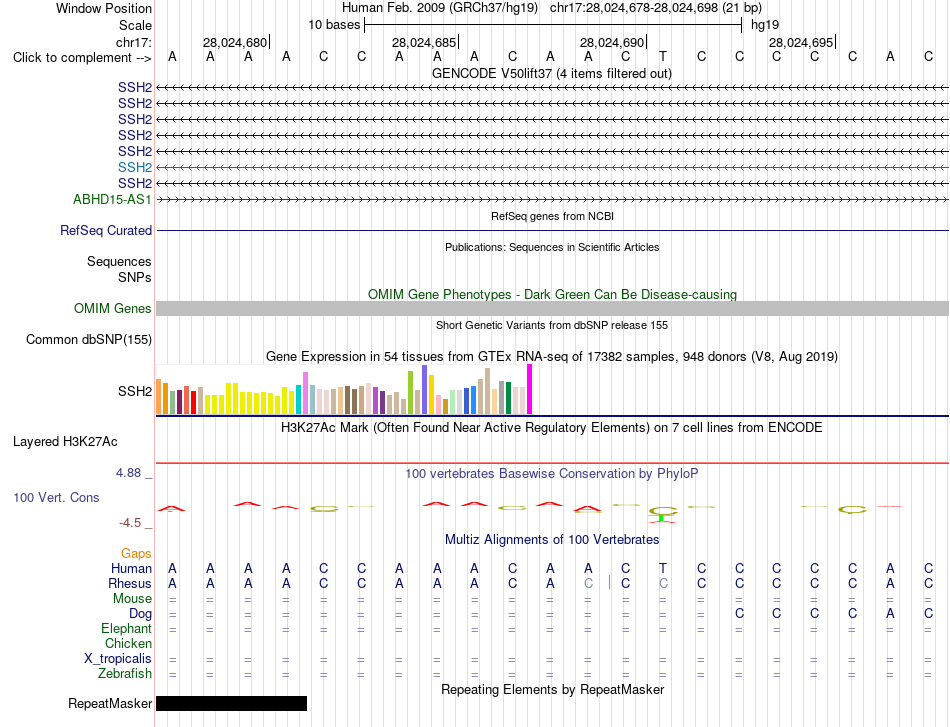The image size is (950, 727).
Task: Click 'Multiz Alignments of 100 Vertebrates' title
Action: (x=552, y=539)
